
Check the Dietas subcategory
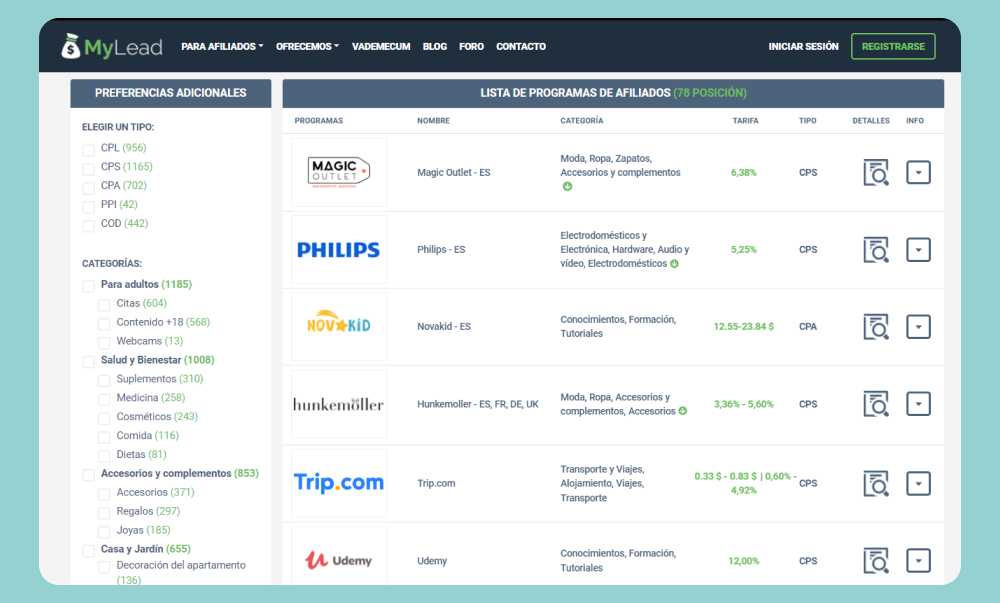(104, 456)
